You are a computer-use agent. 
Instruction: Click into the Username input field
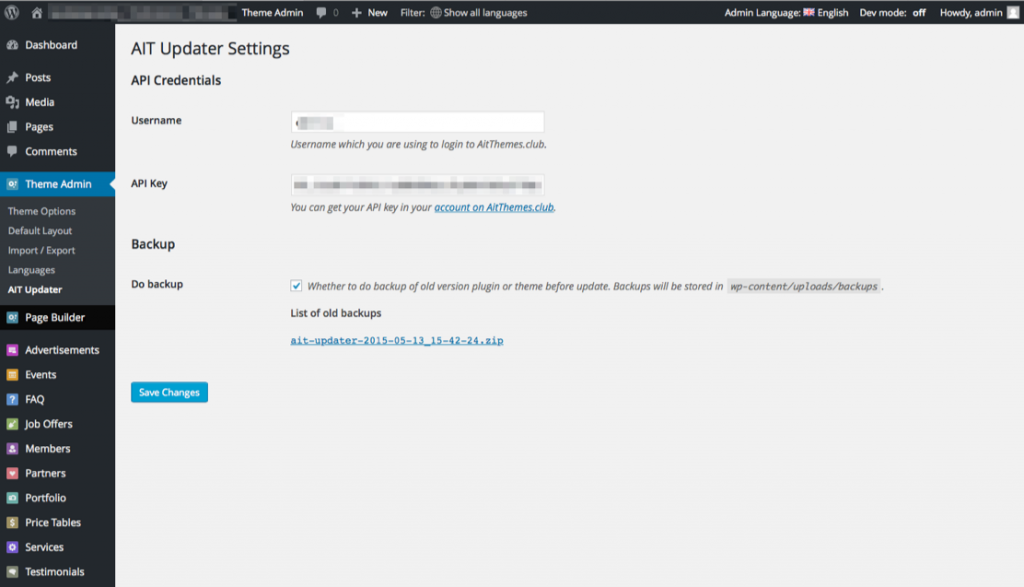(x=417, y=122)
